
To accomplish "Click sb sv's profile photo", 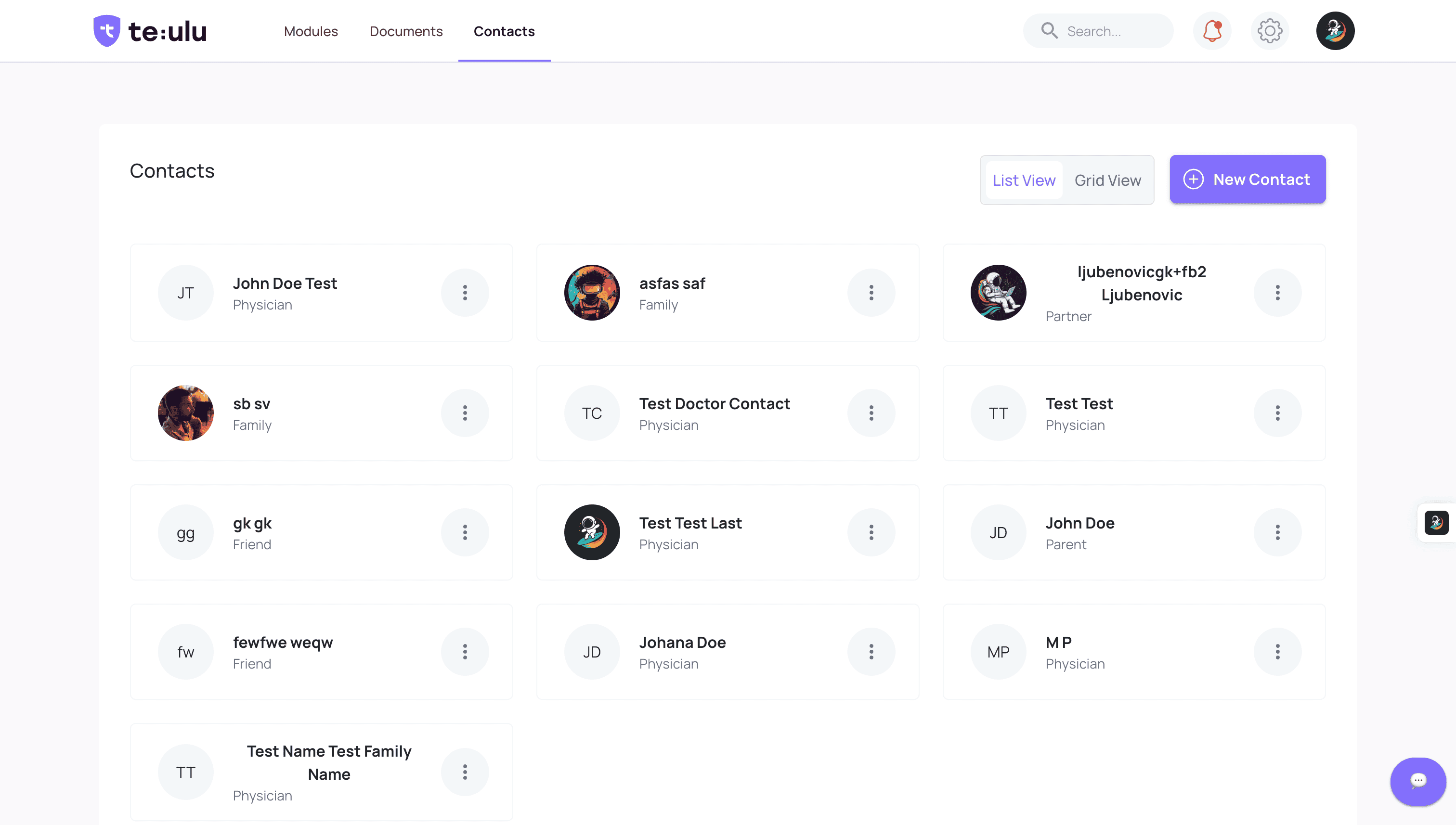I will 185,412.
